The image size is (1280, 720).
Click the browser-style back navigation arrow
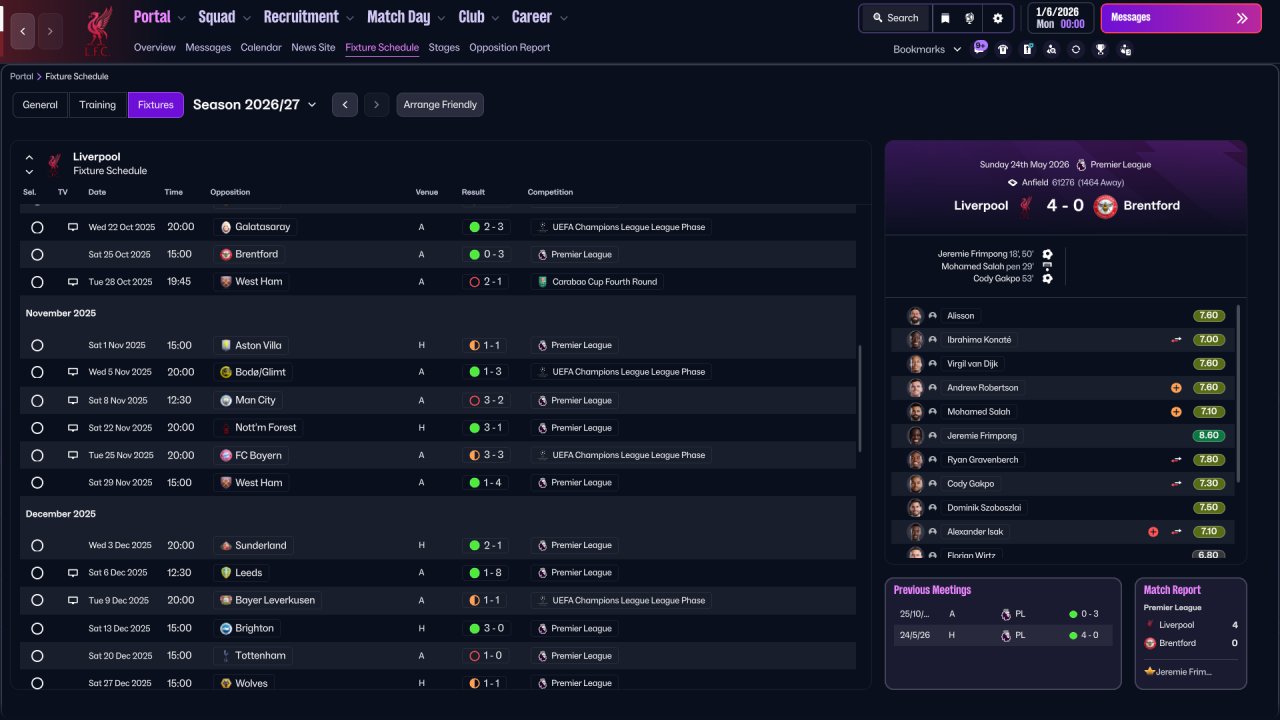[22, 32]
